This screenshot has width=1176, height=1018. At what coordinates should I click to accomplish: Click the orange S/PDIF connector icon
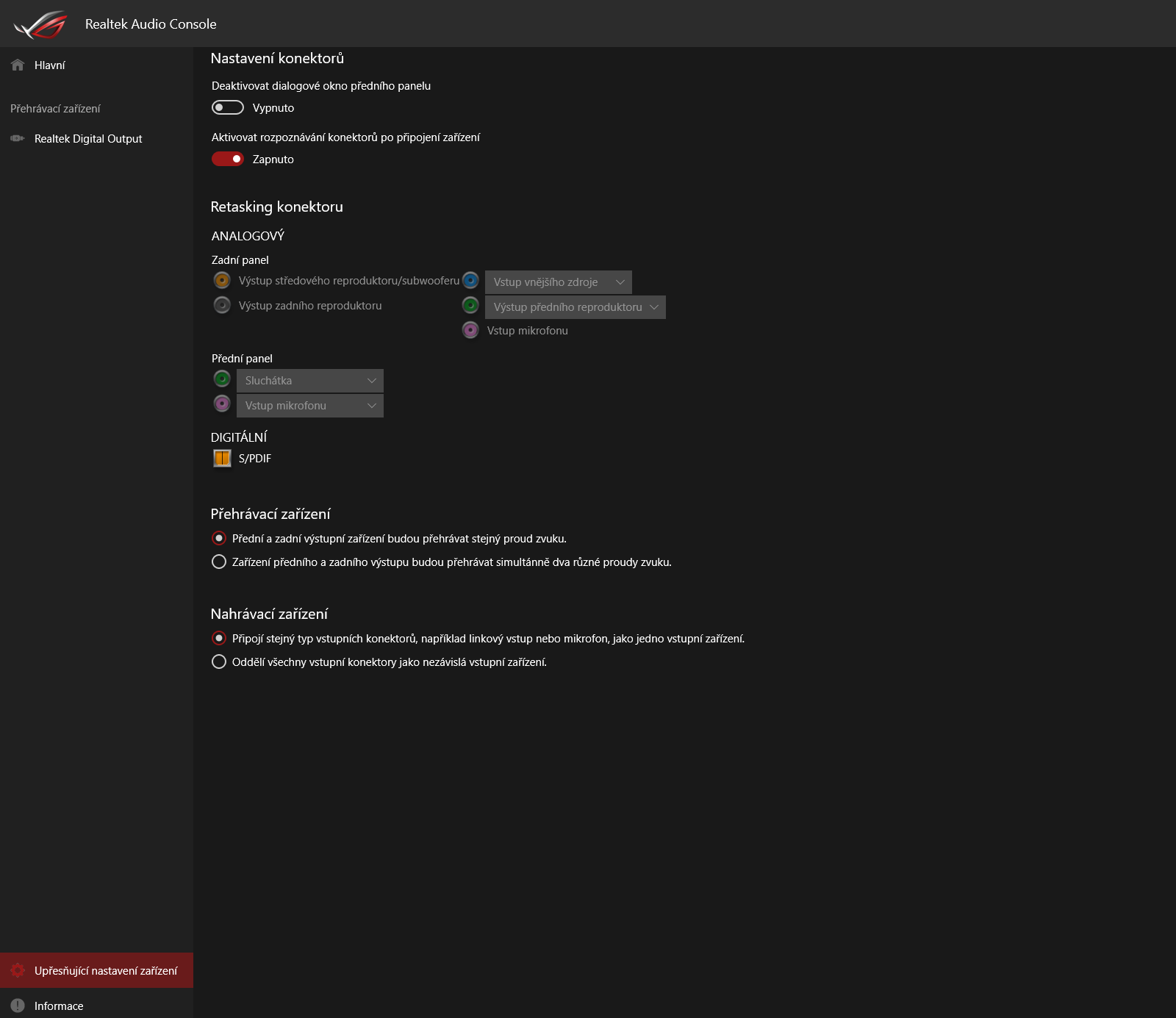tap(222, 458)
